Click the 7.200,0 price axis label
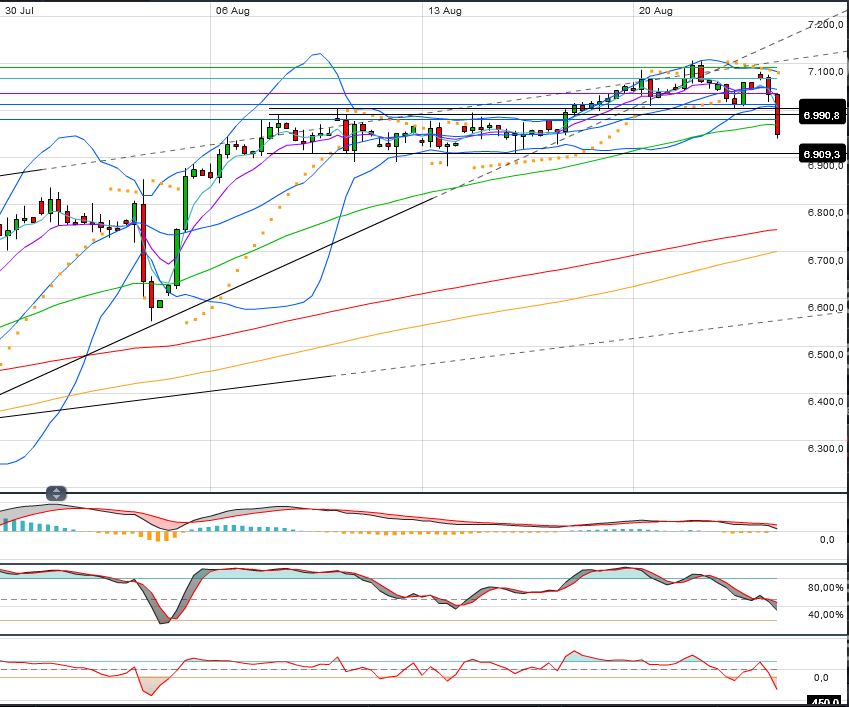This screenshot has height=707, width=849. click(825, 24)
